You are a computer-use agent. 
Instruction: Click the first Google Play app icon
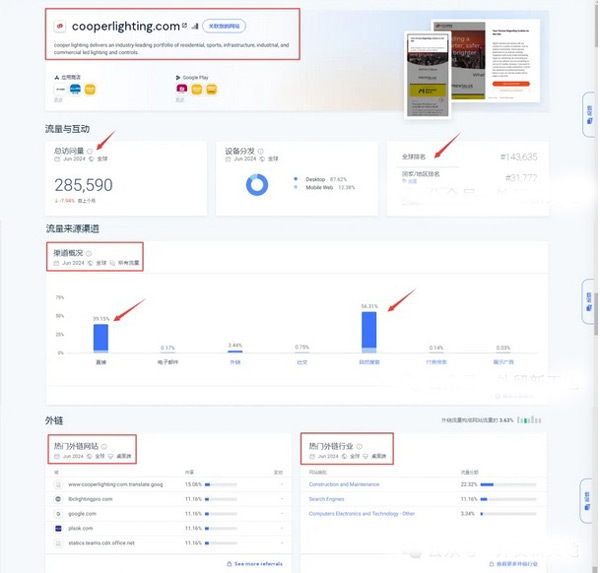click(x=181, y=89)
